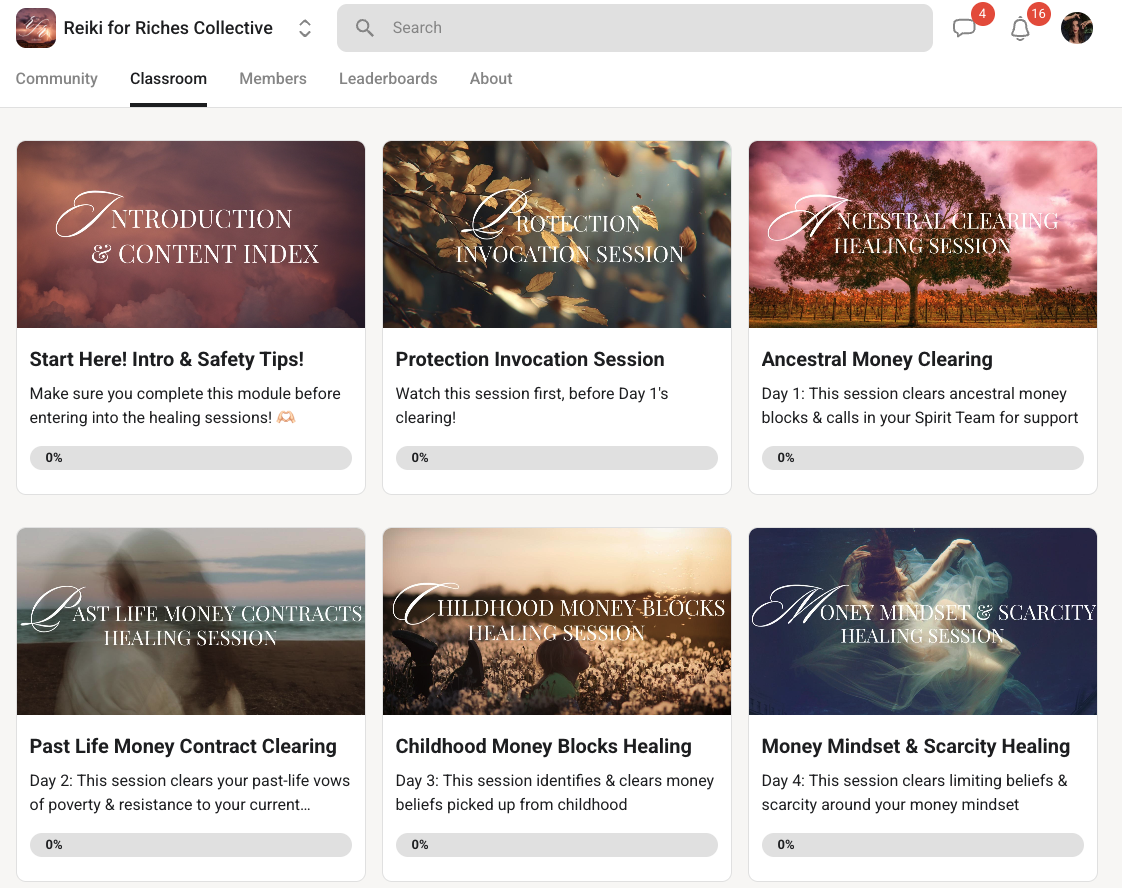
Task: Click the Reiki for Riches Collective logo
Action: pyautogui.click(x=36, y=28)
